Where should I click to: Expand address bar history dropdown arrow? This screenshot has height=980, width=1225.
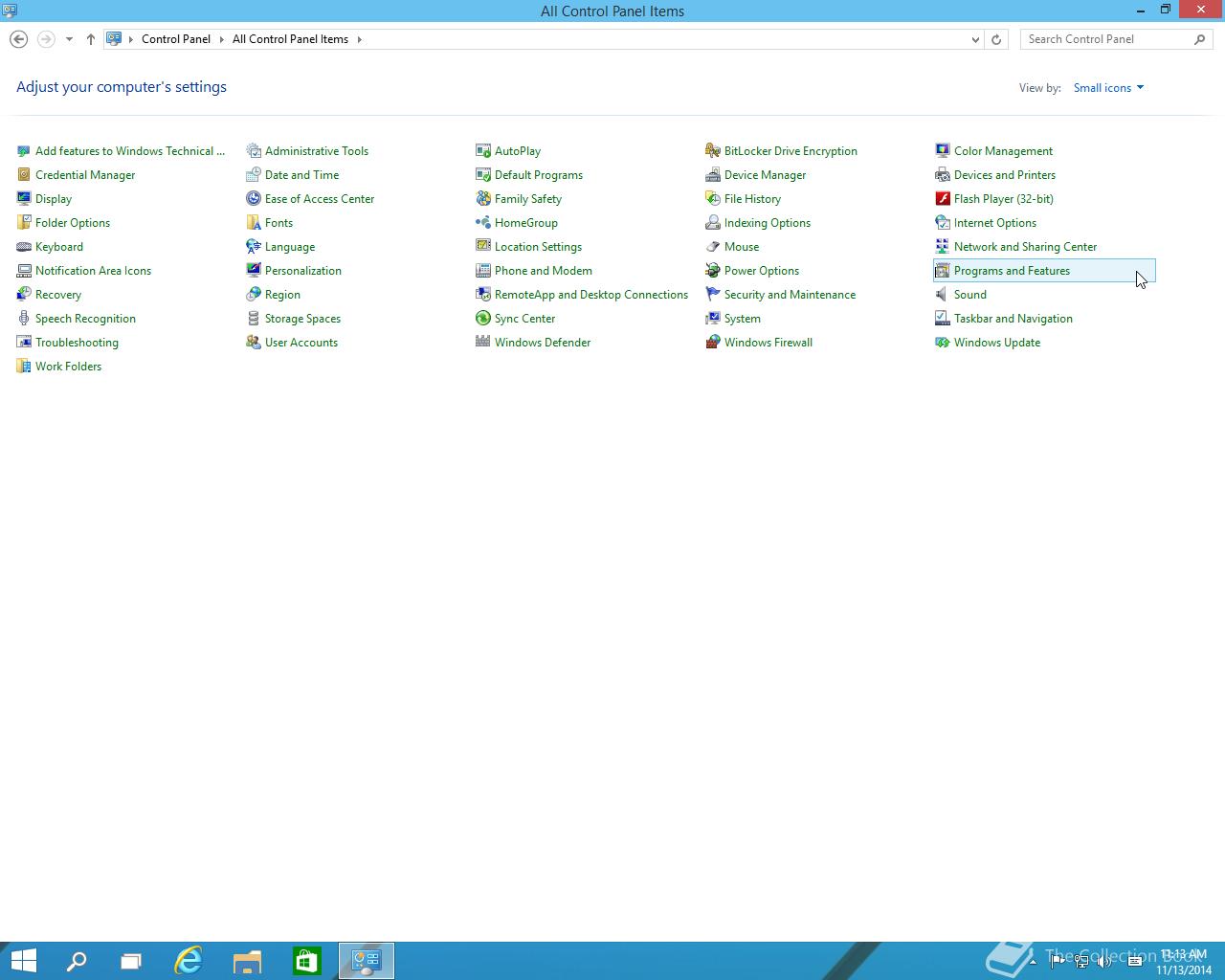(975, 39)
